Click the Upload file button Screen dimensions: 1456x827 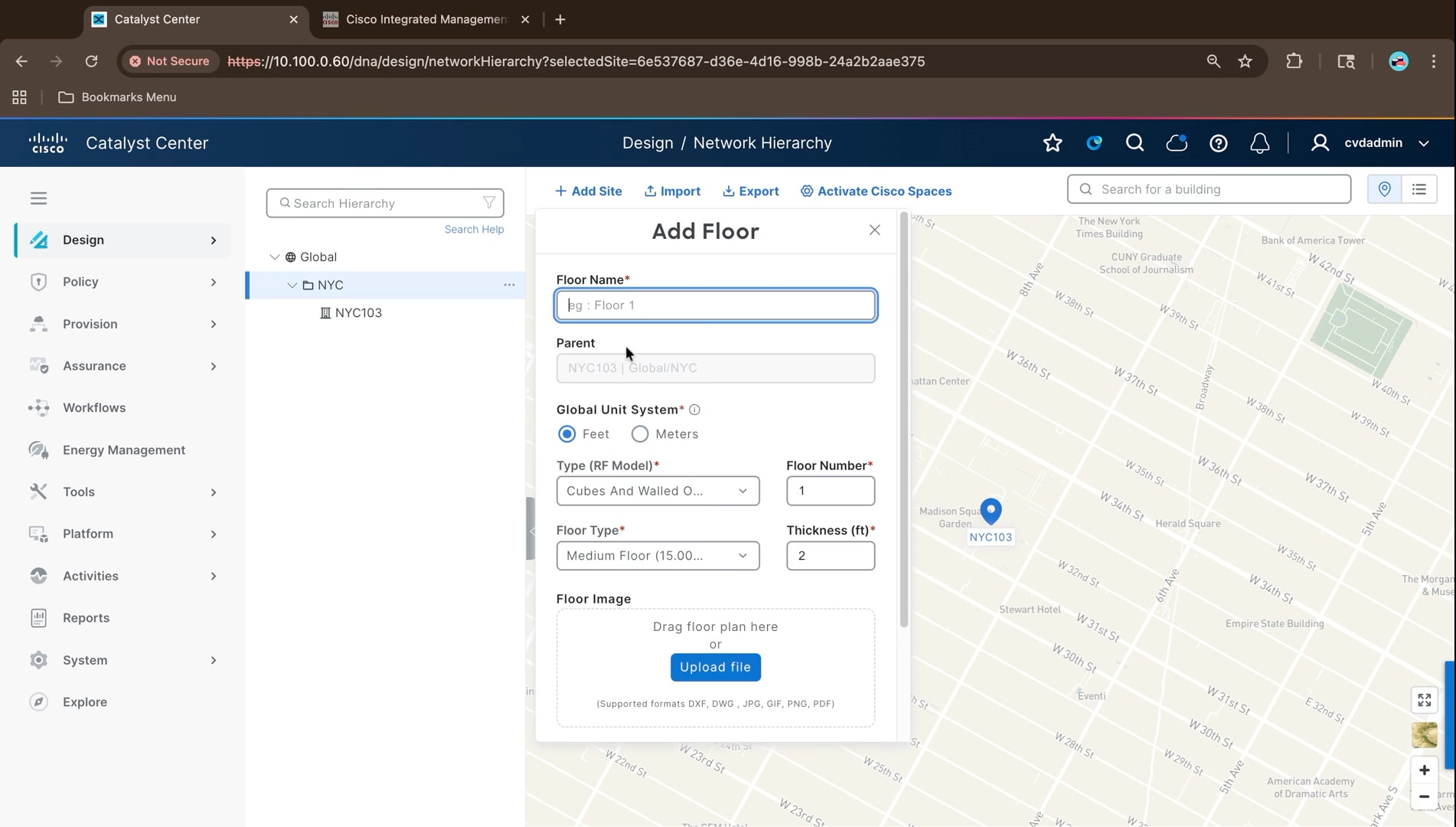(x=715, y=667)
